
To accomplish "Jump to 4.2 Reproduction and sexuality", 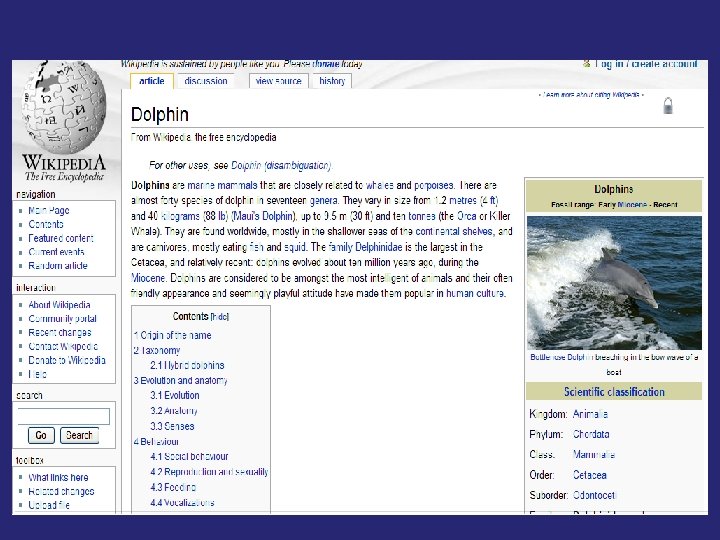I will pos(209,472).
